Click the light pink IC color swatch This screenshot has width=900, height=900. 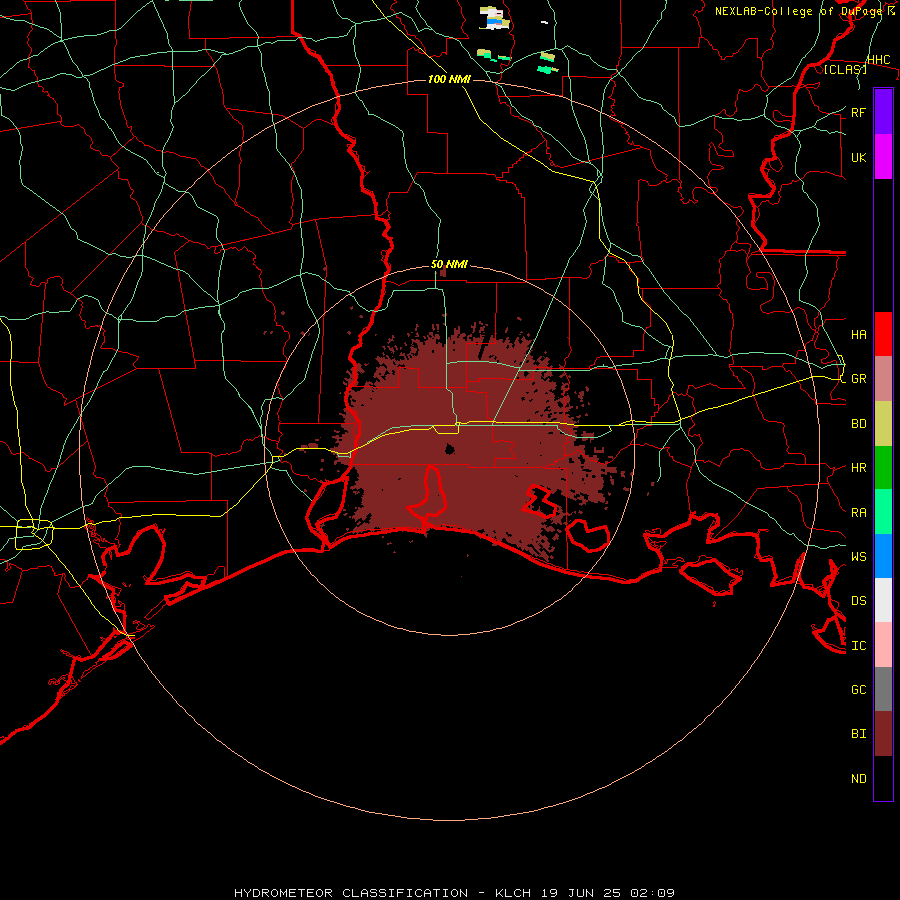883,645
